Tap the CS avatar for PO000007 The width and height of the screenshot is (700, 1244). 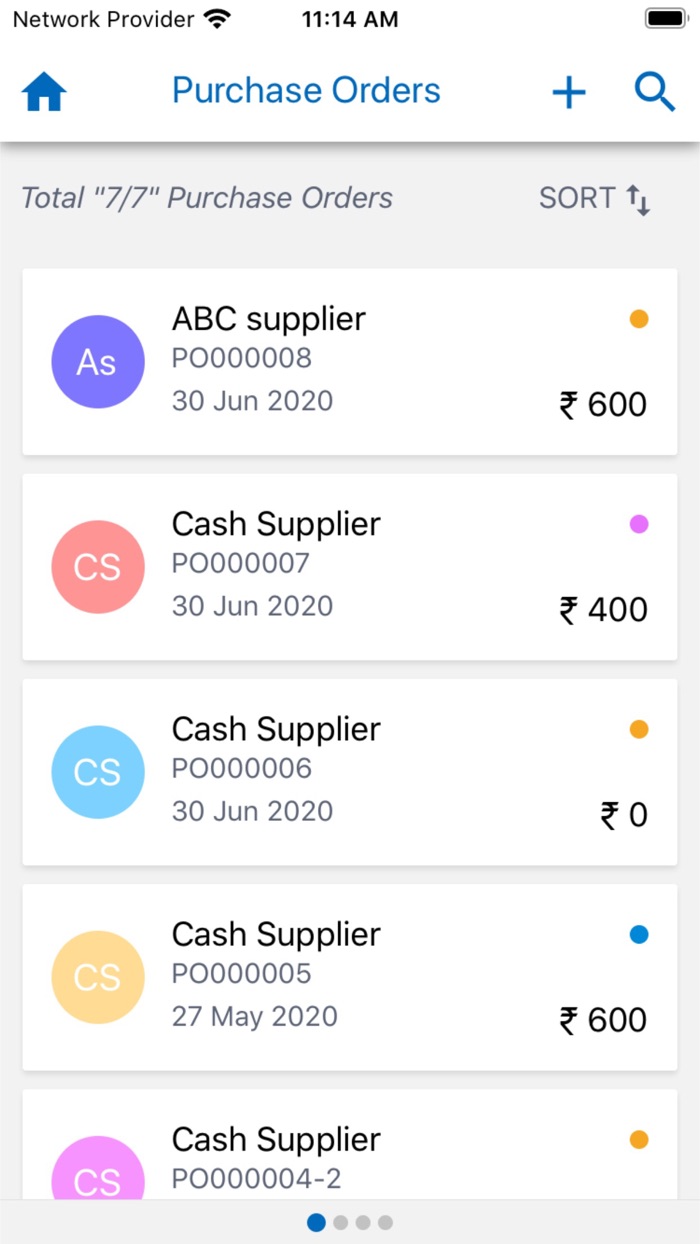pos(98,567)
